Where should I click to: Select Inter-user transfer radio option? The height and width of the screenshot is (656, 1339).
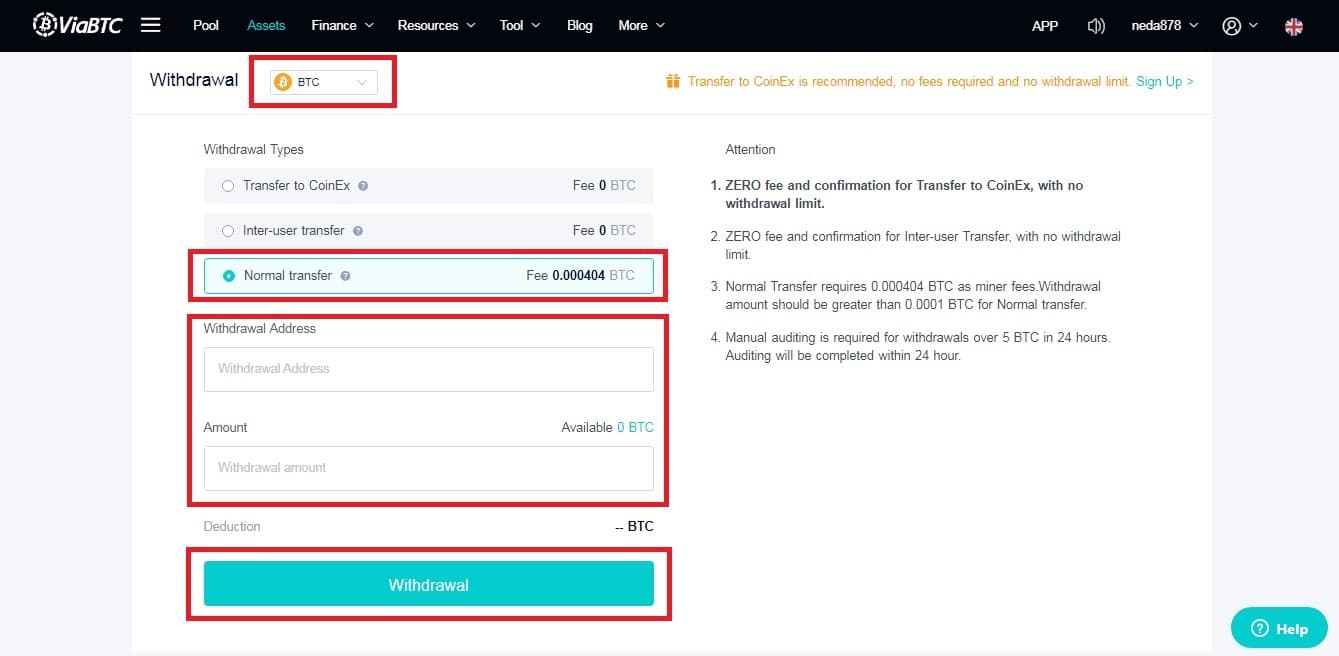pyautogui.click(x=228, y=231)
